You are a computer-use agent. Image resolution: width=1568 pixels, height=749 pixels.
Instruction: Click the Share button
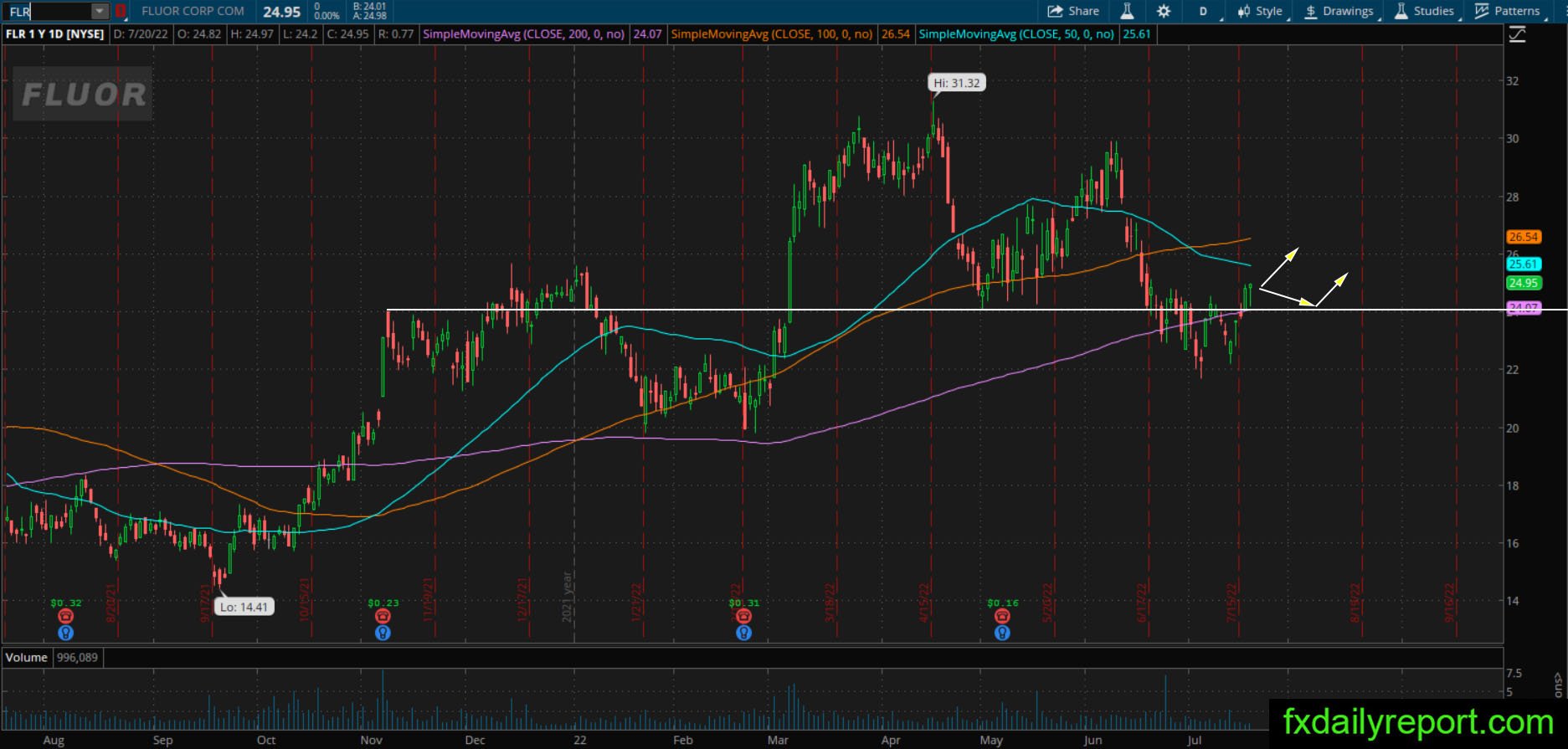pyautogui.click(x=1074, y=12)
